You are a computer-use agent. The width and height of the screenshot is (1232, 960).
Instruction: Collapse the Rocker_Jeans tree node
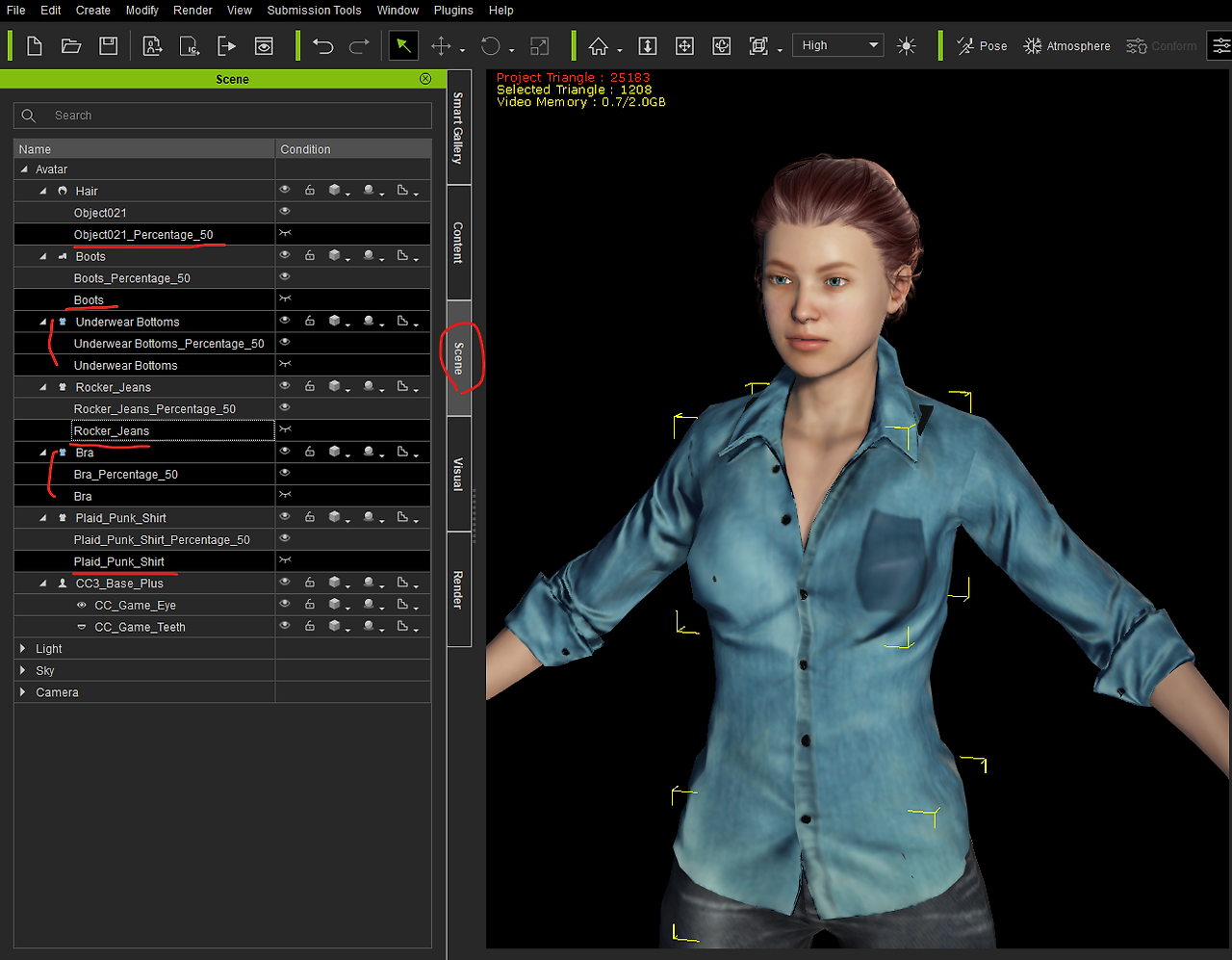(43, 387)
